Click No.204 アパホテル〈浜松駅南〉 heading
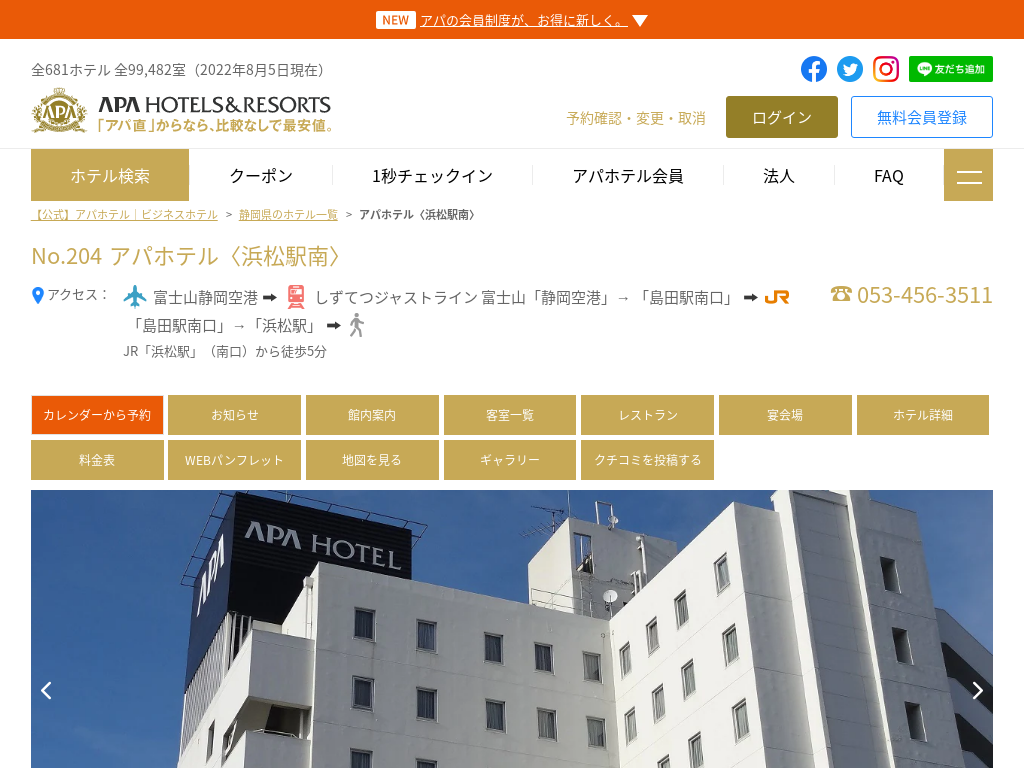Image resolution: width=1024 pixels, height=768 pixels. [186, 256]
